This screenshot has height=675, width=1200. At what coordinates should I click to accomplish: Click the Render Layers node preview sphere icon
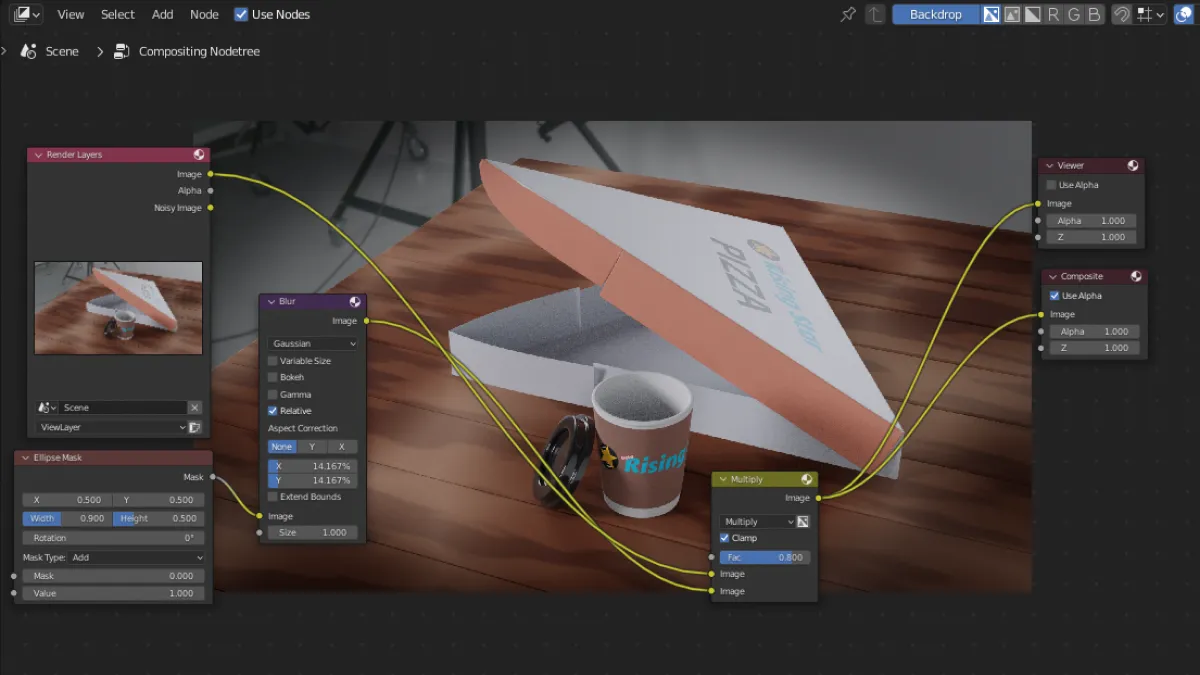(199, 155)
